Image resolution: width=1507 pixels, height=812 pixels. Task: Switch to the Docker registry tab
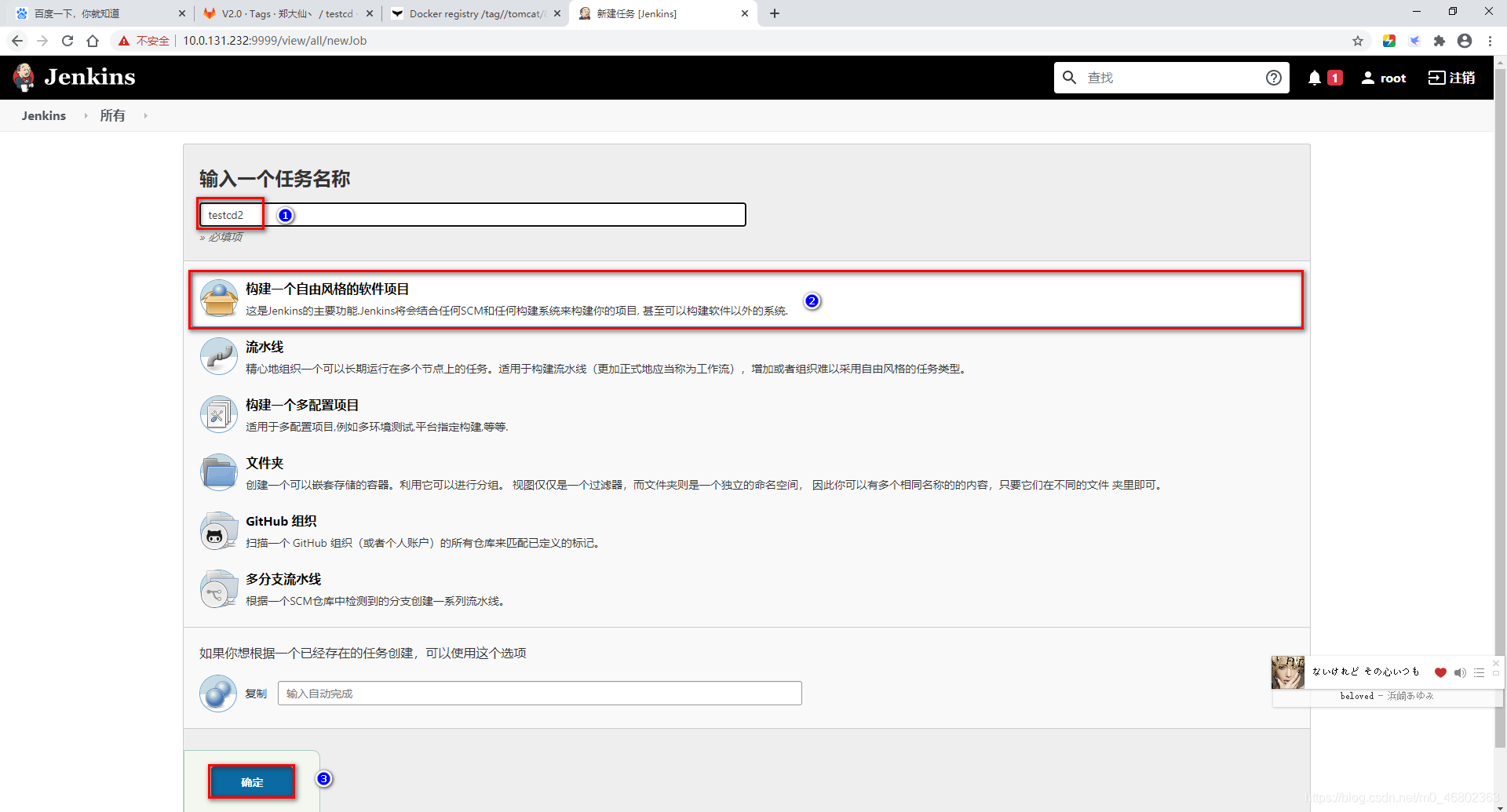click(x=475, y=13)
